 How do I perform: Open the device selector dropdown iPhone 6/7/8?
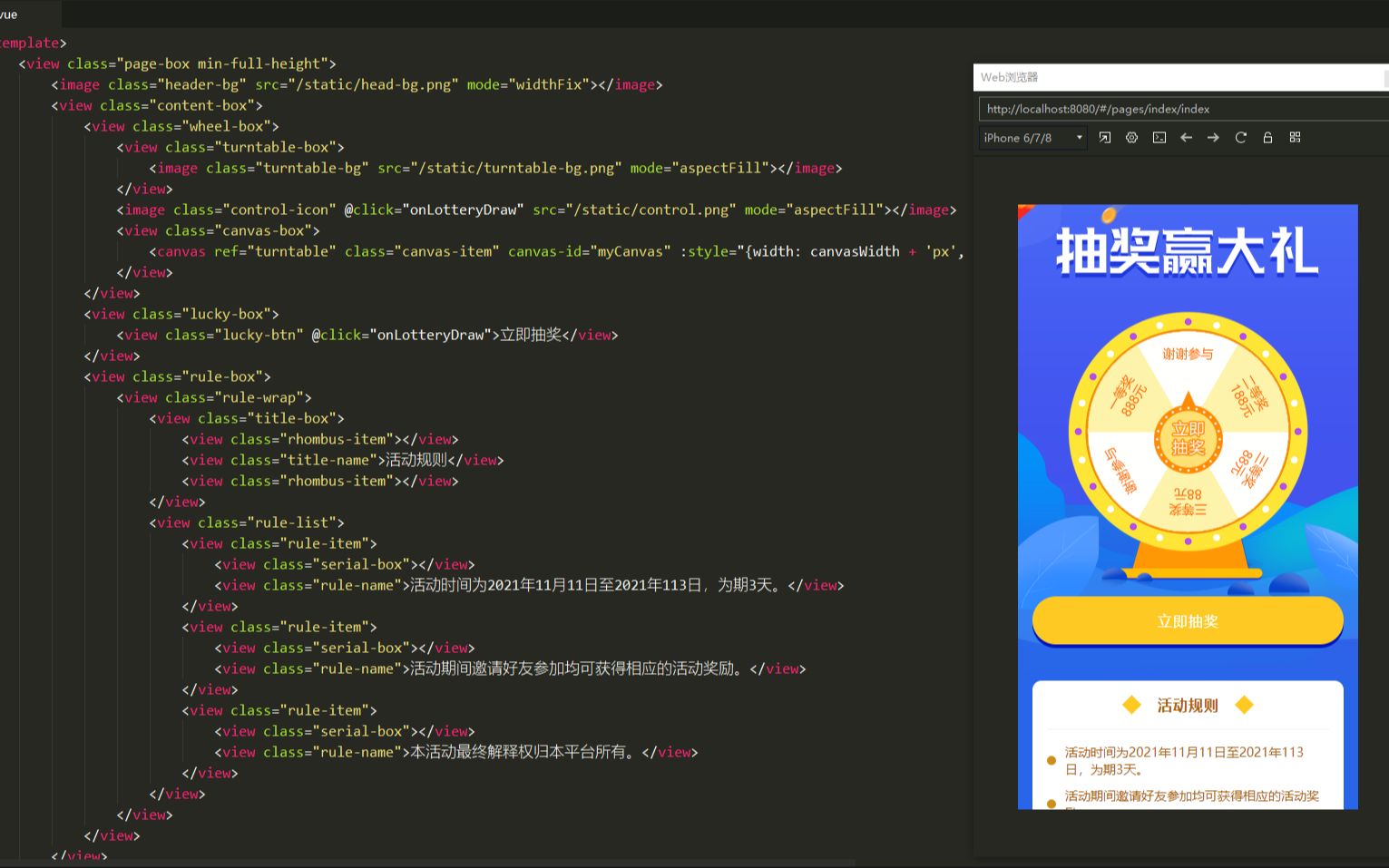1032,138
